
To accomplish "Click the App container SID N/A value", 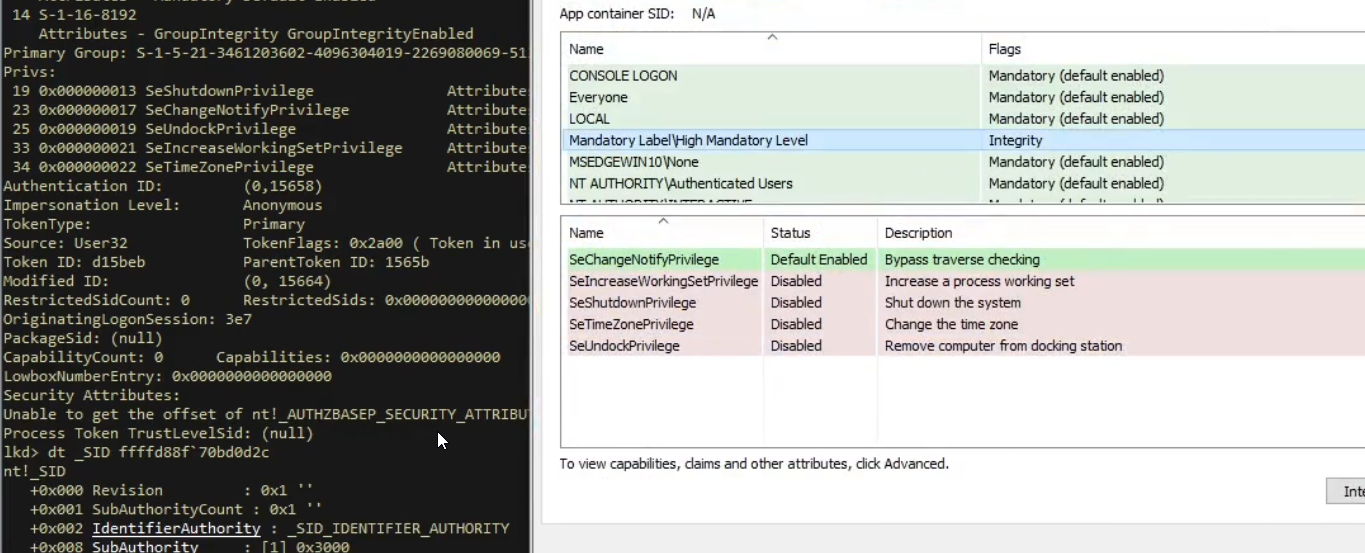I will coord(704,14).
